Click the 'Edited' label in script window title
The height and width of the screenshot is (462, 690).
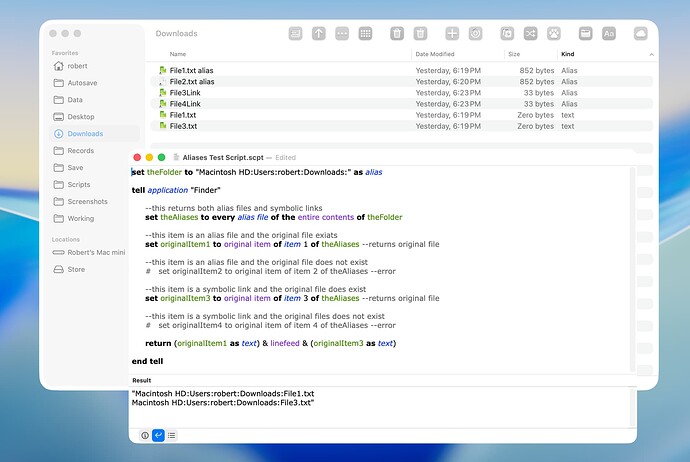click(286, 158)
